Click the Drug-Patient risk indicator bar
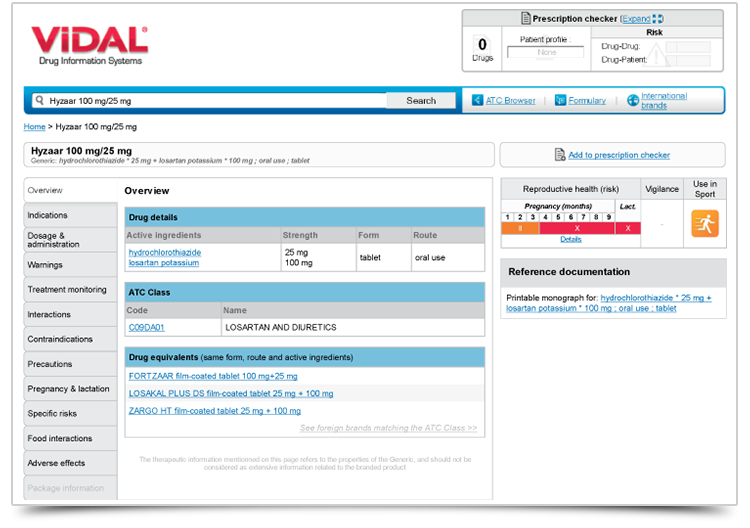This screenshot has width=750, height=528. click(x=688, y=60)
